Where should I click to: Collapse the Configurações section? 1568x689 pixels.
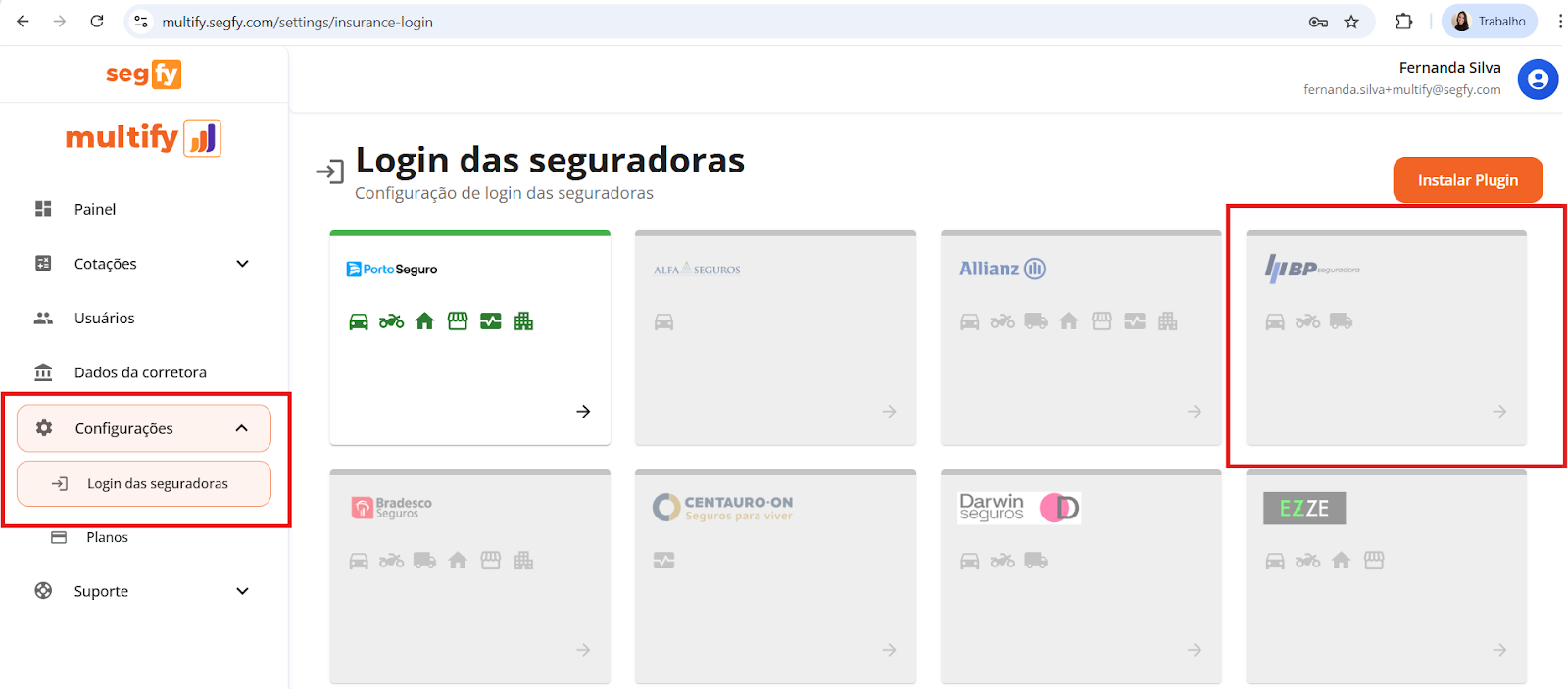241,428
